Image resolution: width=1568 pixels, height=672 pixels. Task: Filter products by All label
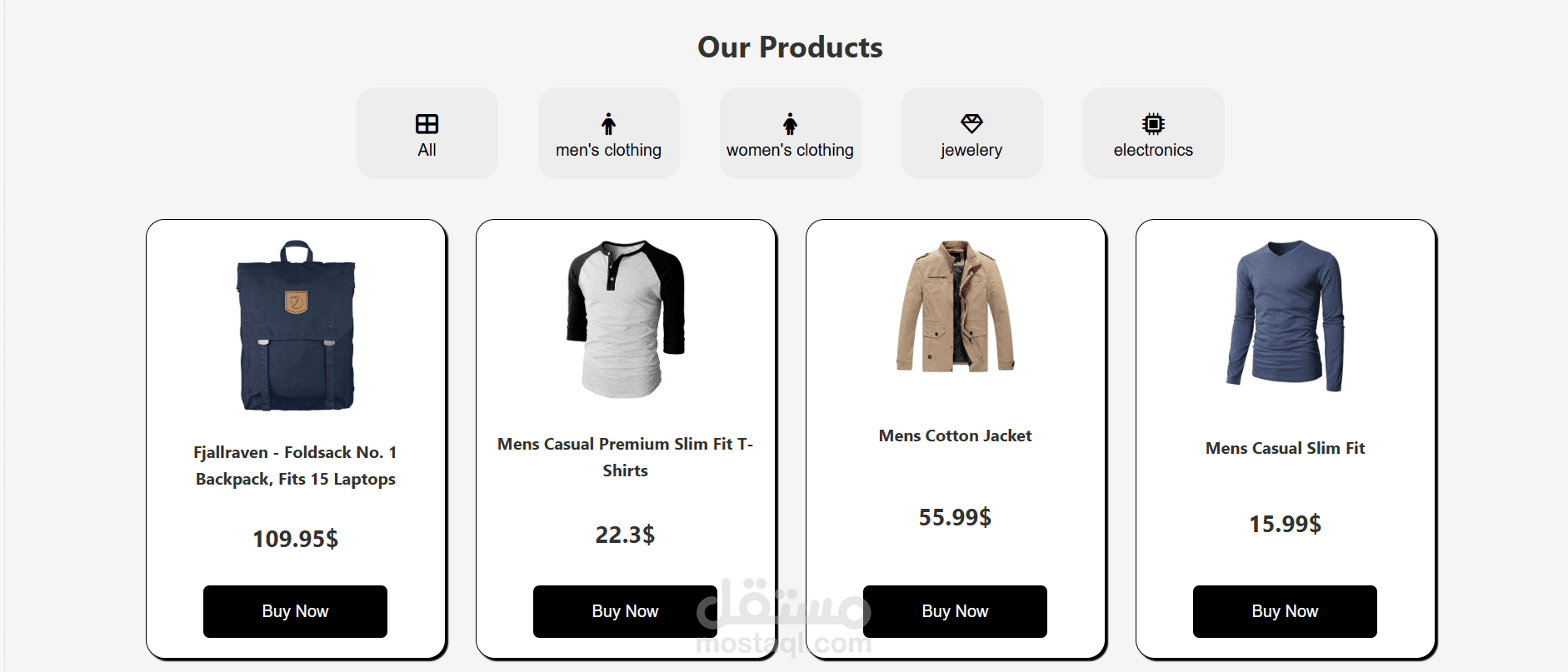(427, 151)
